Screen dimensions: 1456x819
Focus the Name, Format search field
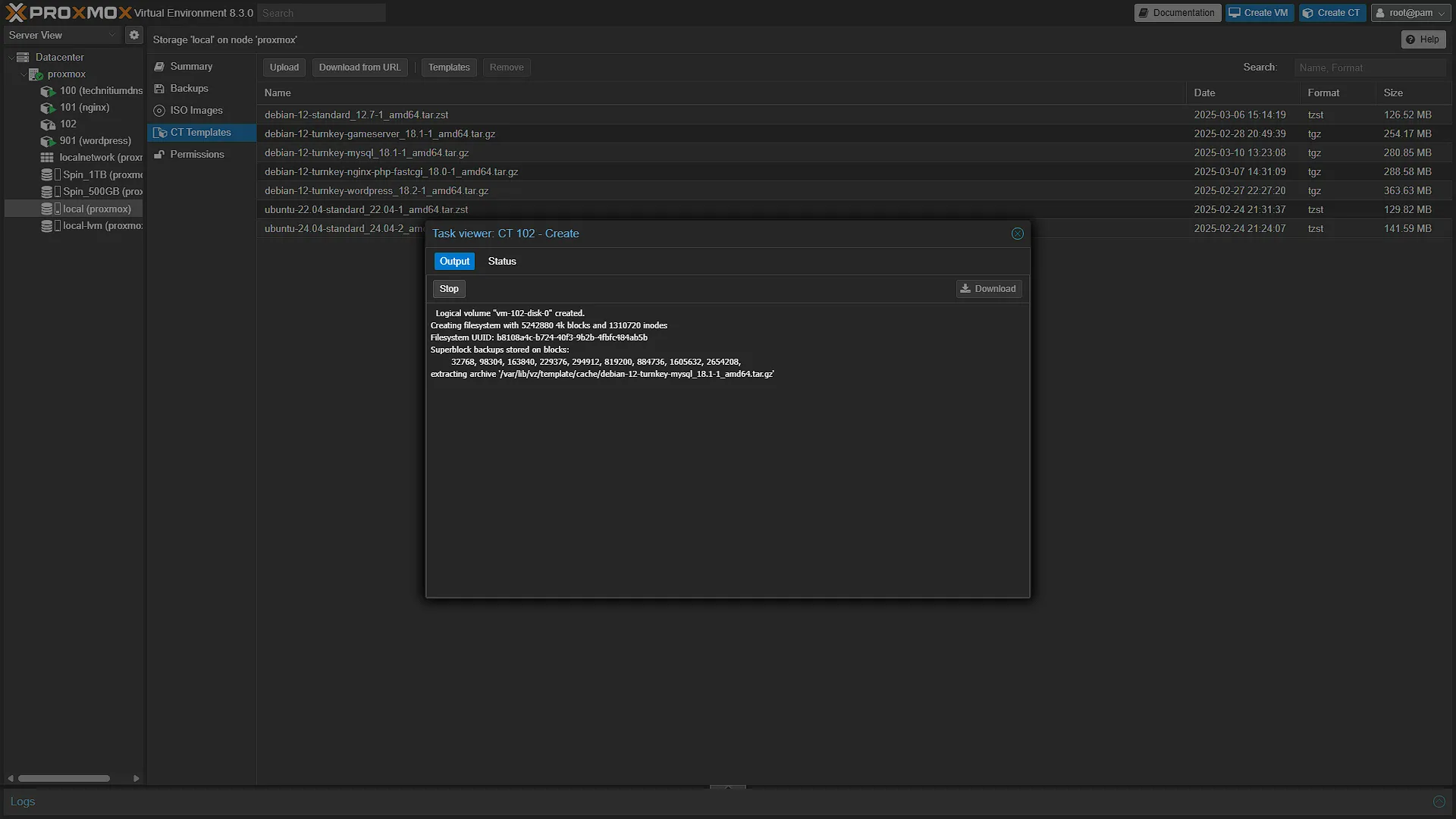[x=1370, y=67]
